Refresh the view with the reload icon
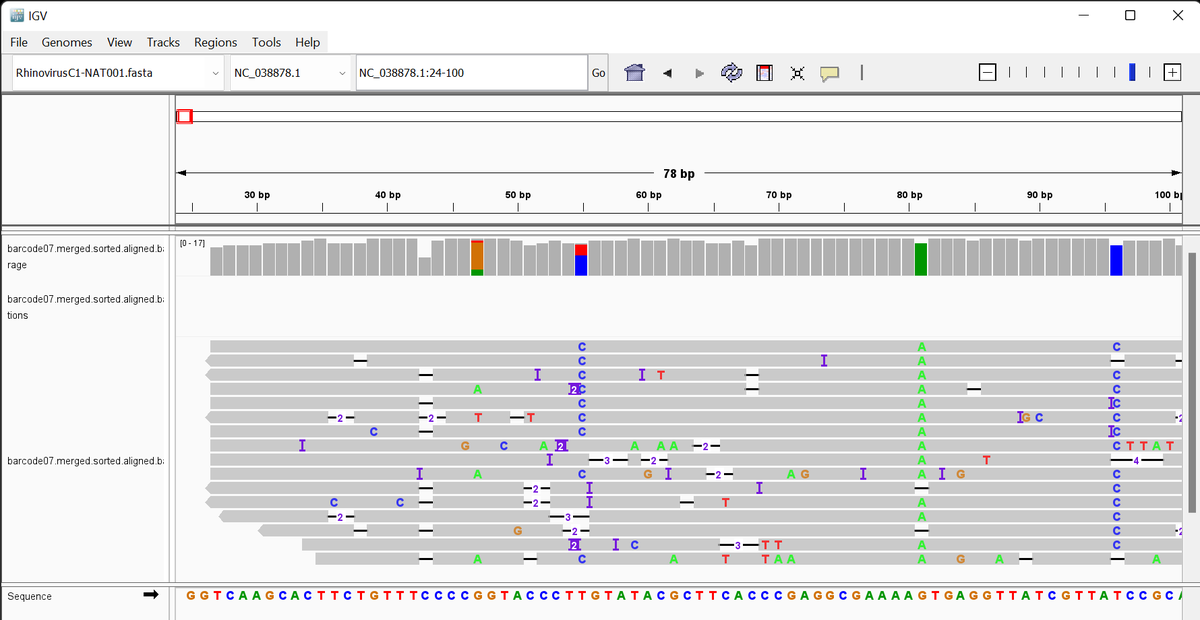1200x620 pixels. point(732,73)
